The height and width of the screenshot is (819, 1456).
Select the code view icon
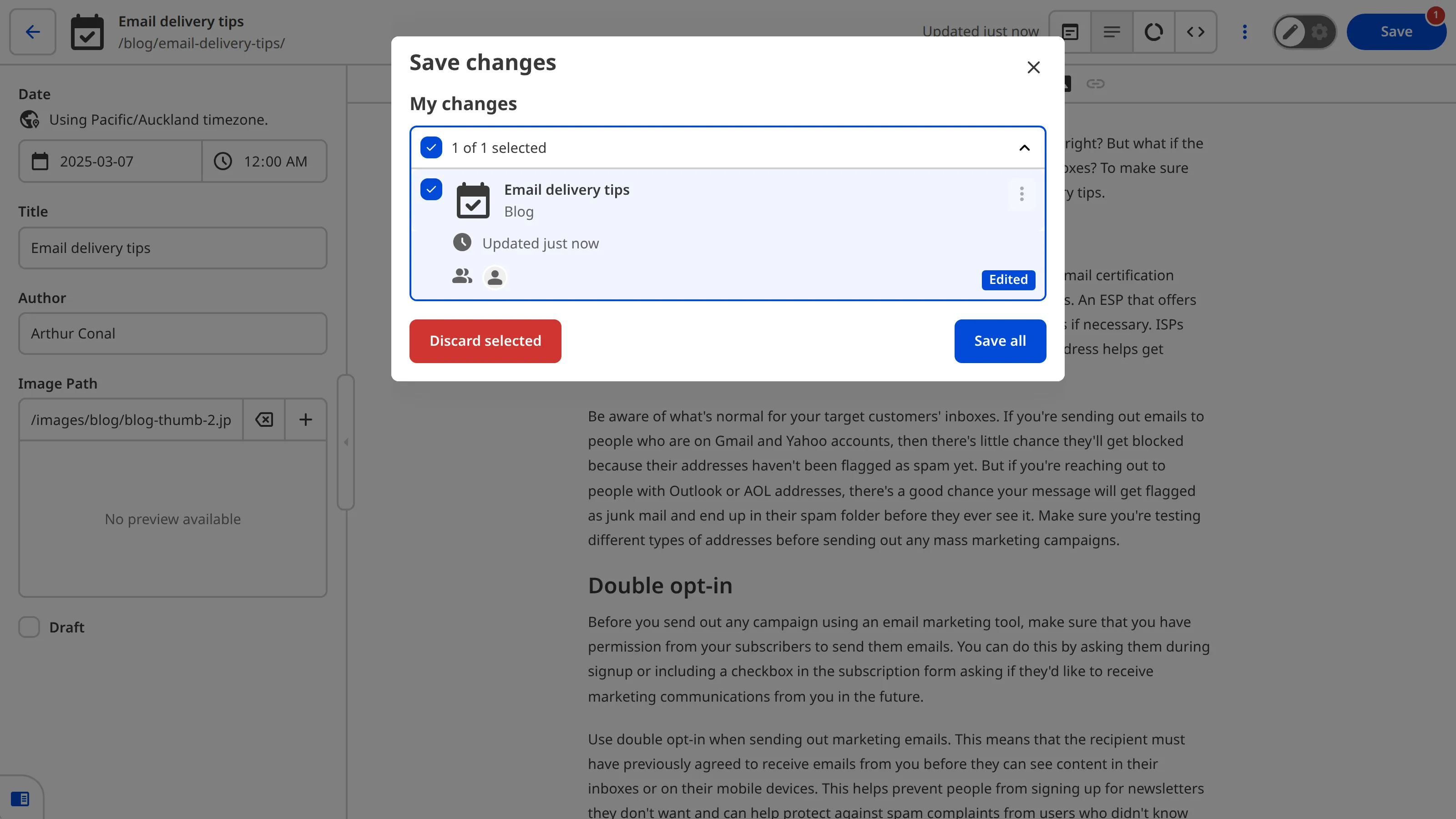[x=1196, y=32]
